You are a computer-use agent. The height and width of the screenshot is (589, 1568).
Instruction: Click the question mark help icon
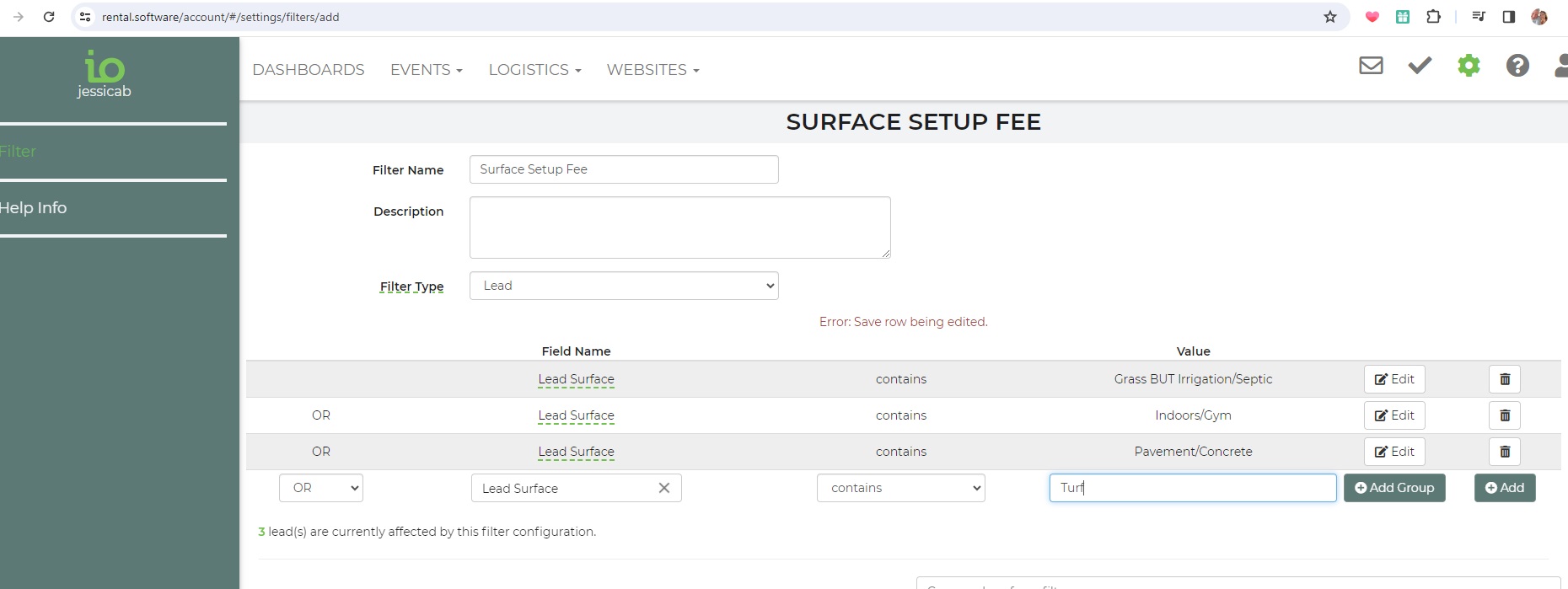click(x=1517, y=66)
